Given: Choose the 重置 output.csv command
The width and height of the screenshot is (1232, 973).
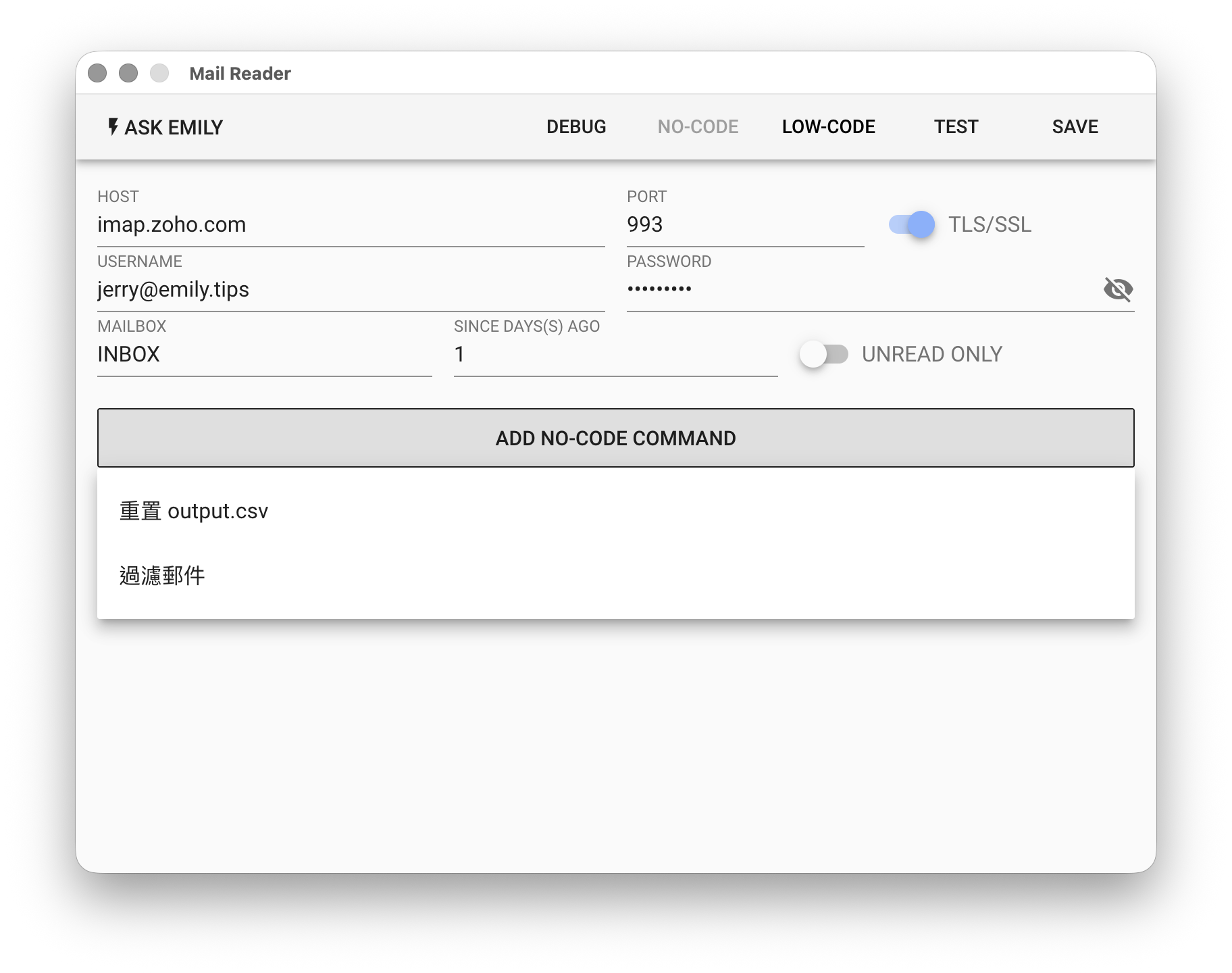Looking at the screenshot, I should click(194, 512).
